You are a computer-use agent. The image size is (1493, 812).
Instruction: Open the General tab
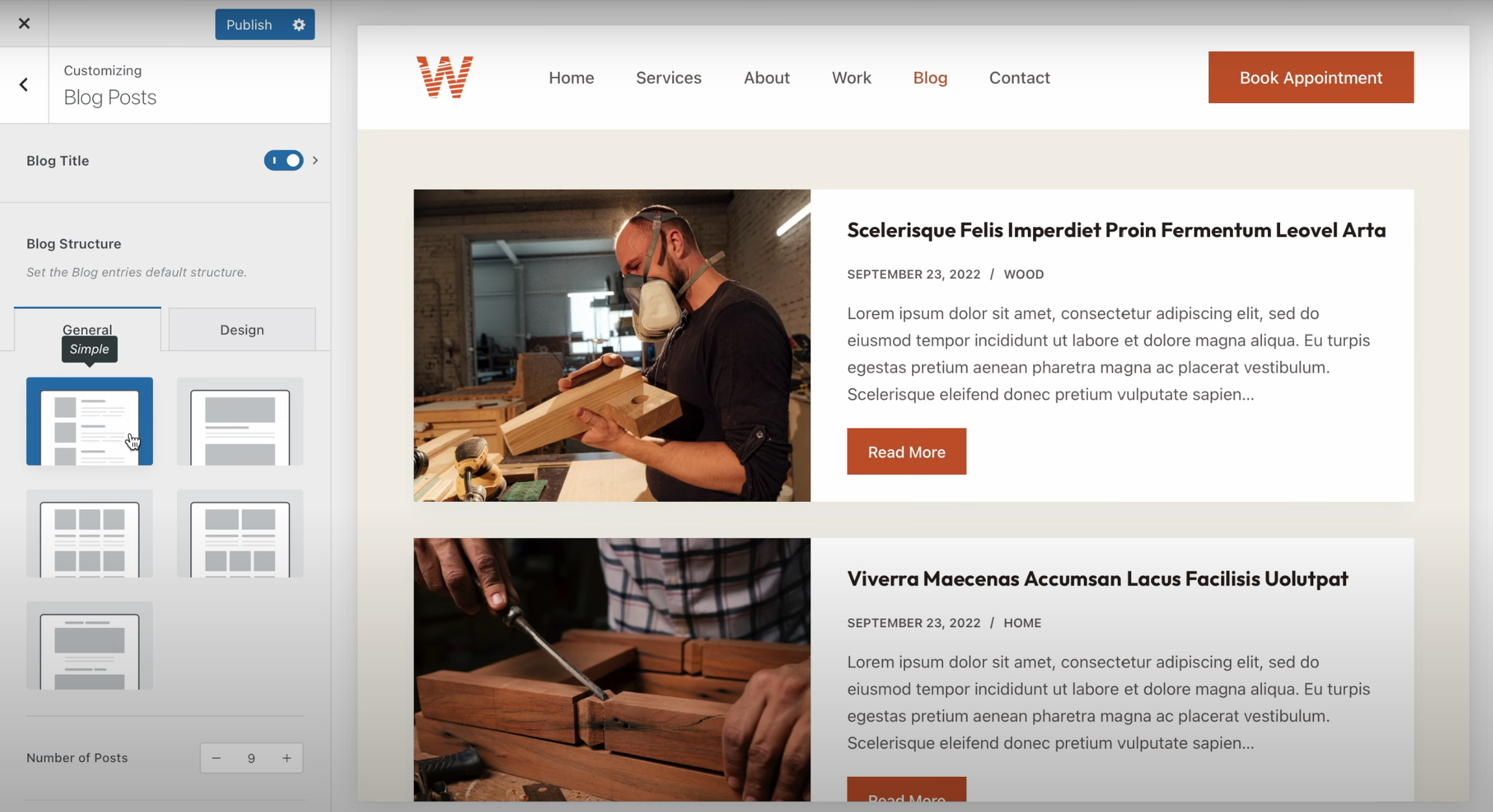point(88,329)
